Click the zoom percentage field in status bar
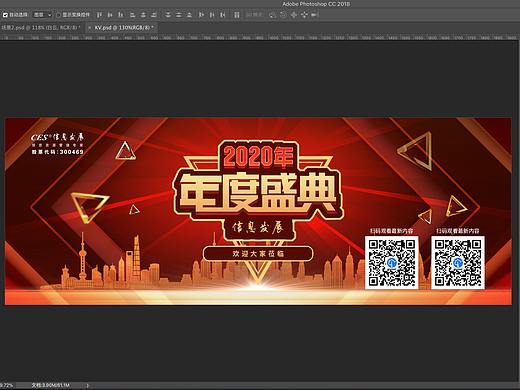The height and width of the screenshot is (390, 520). click(x=7, y=385)
